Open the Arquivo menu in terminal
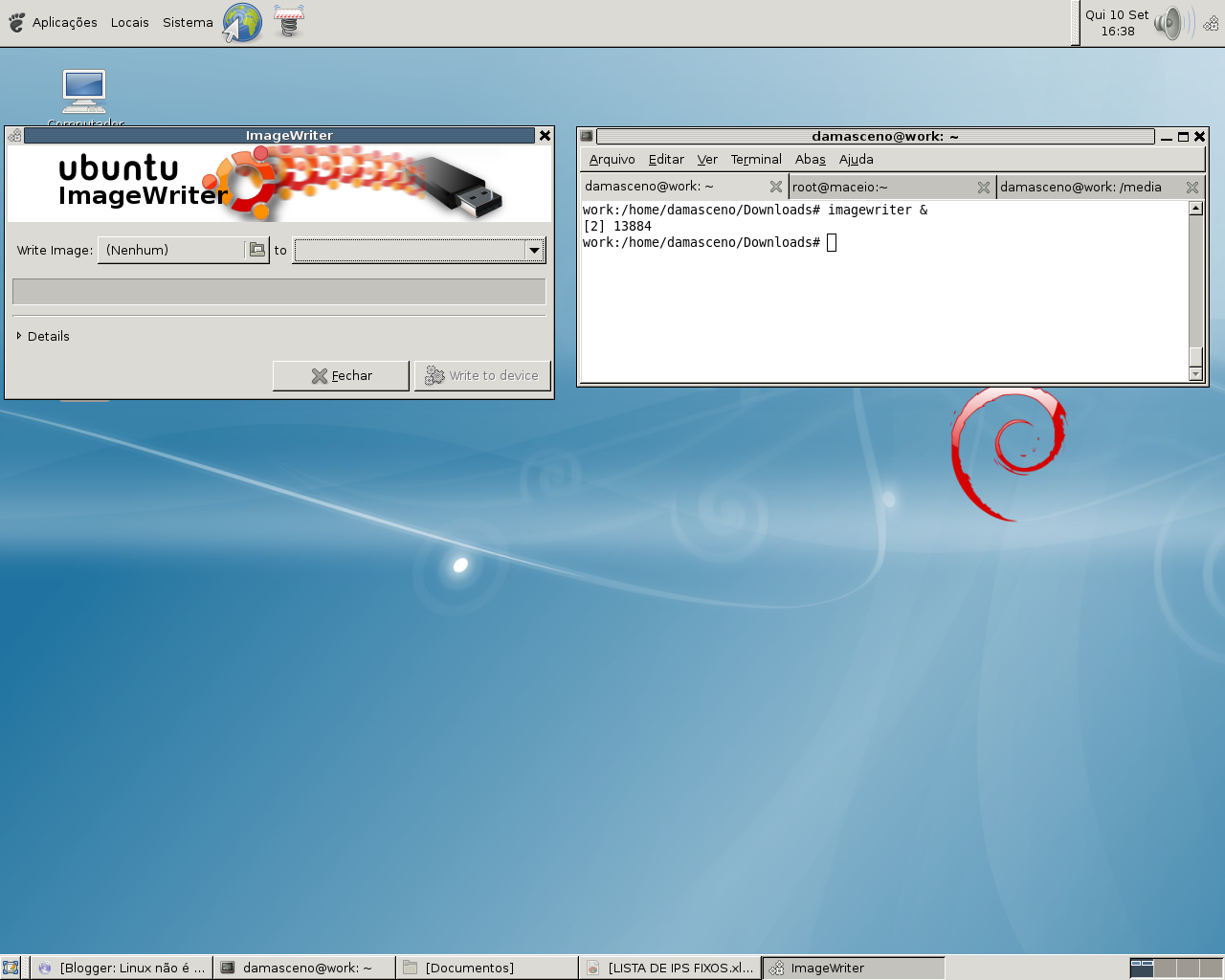Image resolution: width=1225 pixels, height=980 pixels. (x=612, y=159)
